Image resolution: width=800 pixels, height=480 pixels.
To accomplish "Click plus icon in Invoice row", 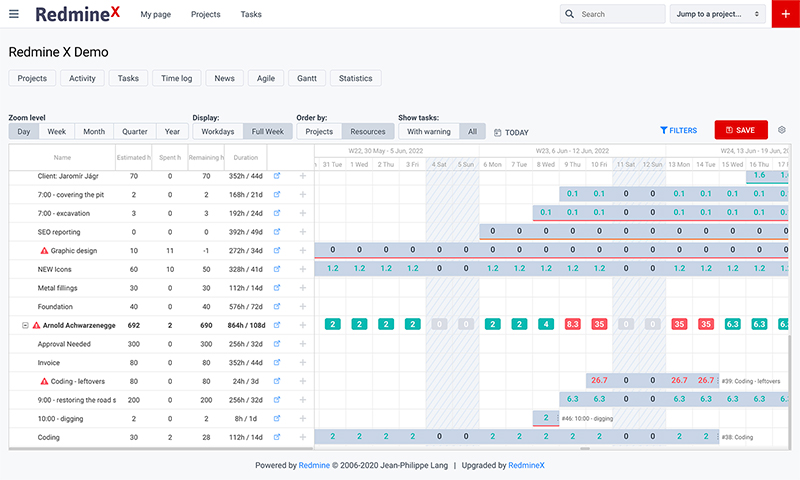I will point(303,363).
